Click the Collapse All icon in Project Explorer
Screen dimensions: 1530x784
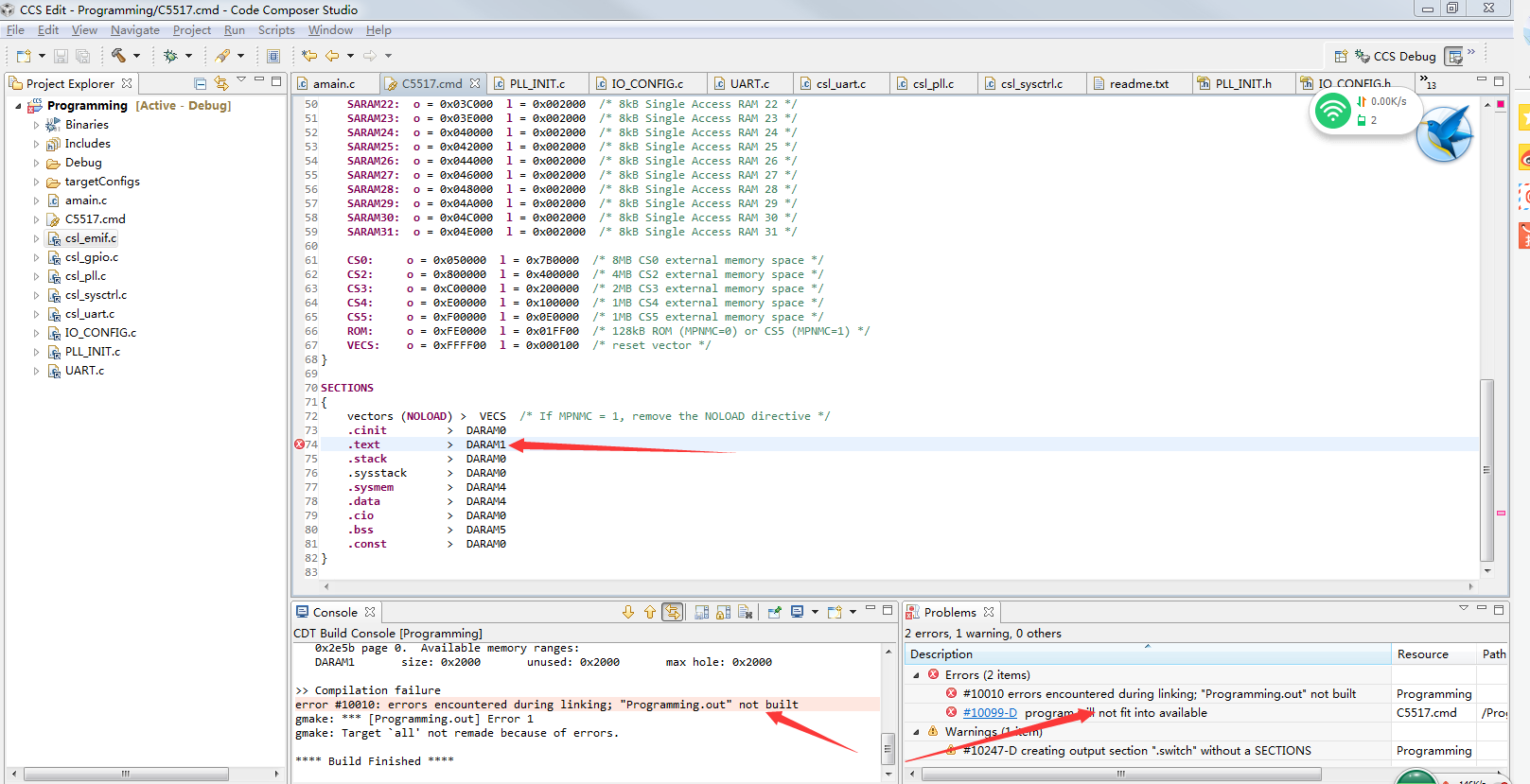(200, 83)
